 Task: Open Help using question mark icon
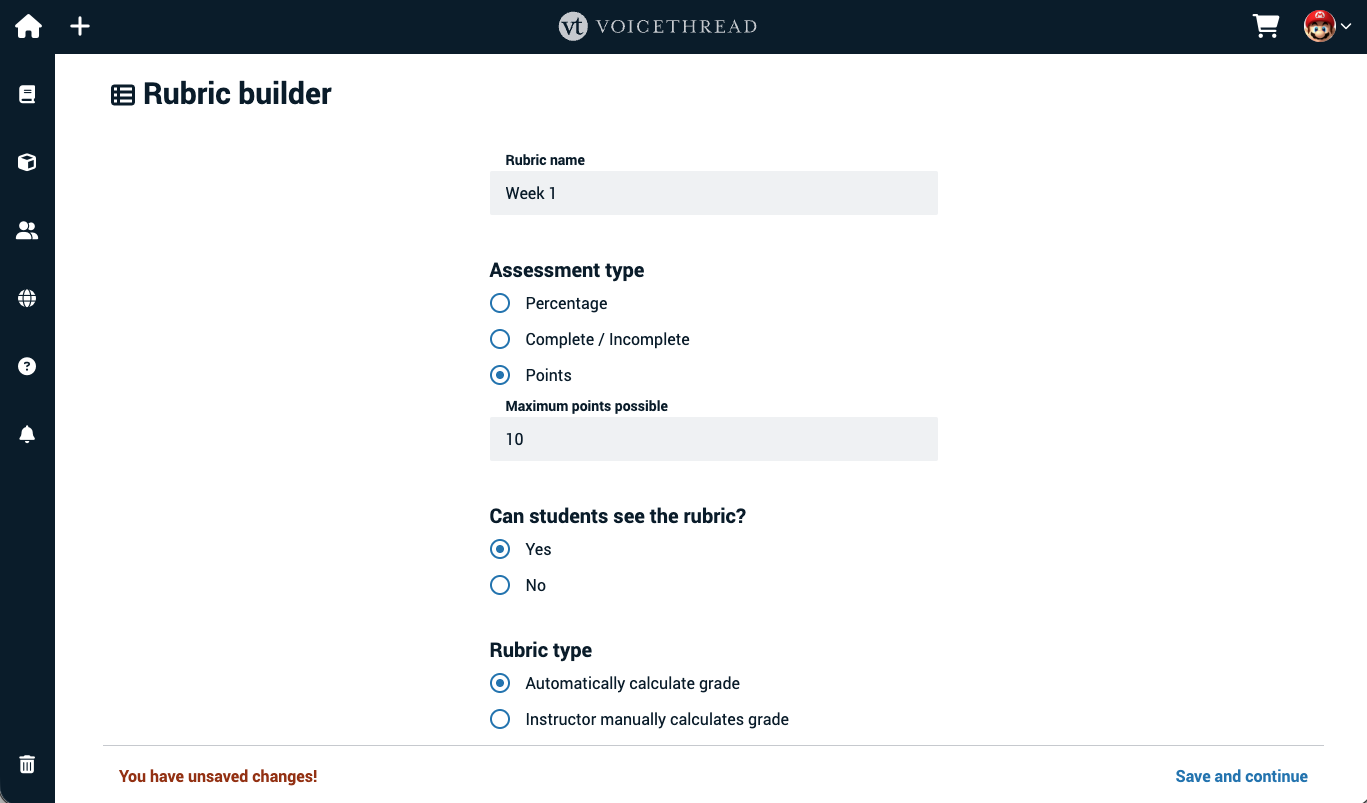(x=27, y=365)
